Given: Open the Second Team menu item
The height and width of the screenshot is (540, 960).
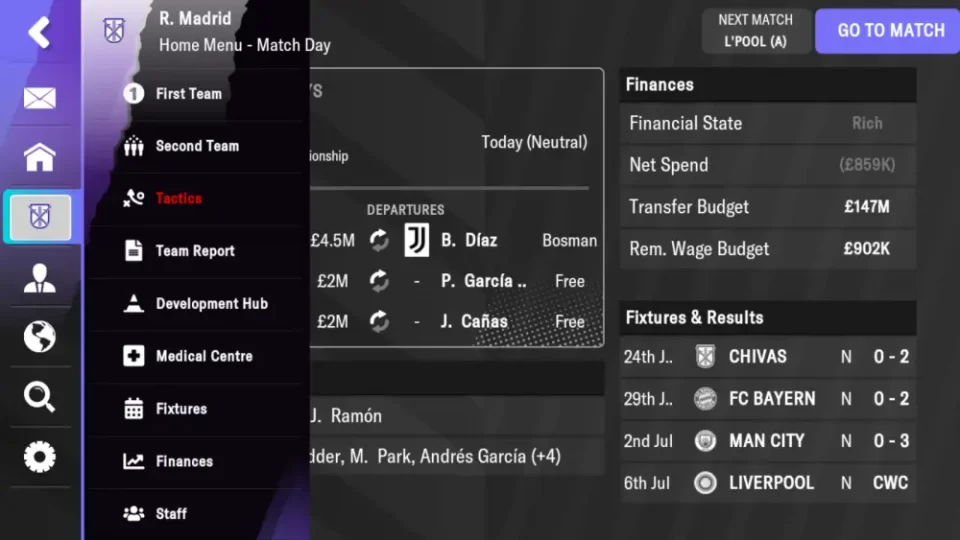Looking at the screenshot, I should click(x=195, y=146).
